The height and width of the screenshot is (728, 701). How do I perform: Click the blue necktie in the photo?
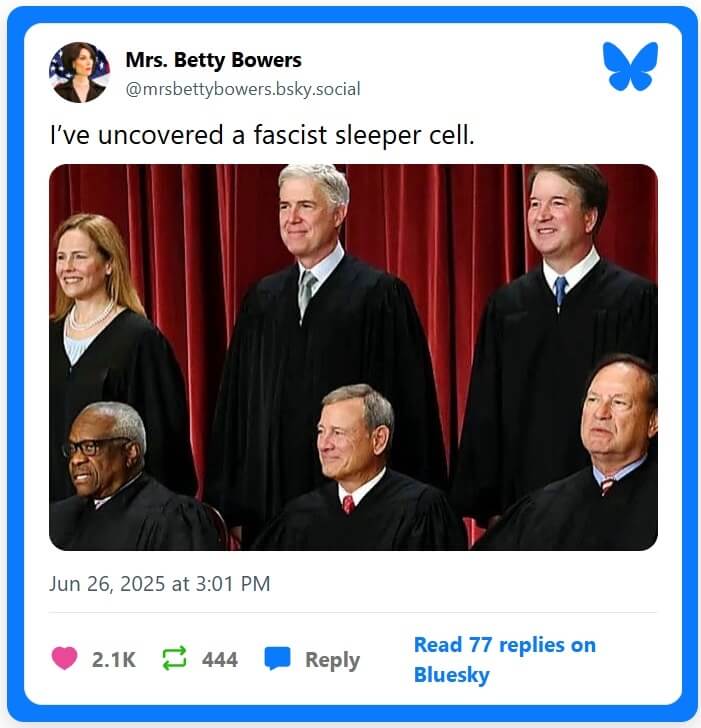(560, 291)
